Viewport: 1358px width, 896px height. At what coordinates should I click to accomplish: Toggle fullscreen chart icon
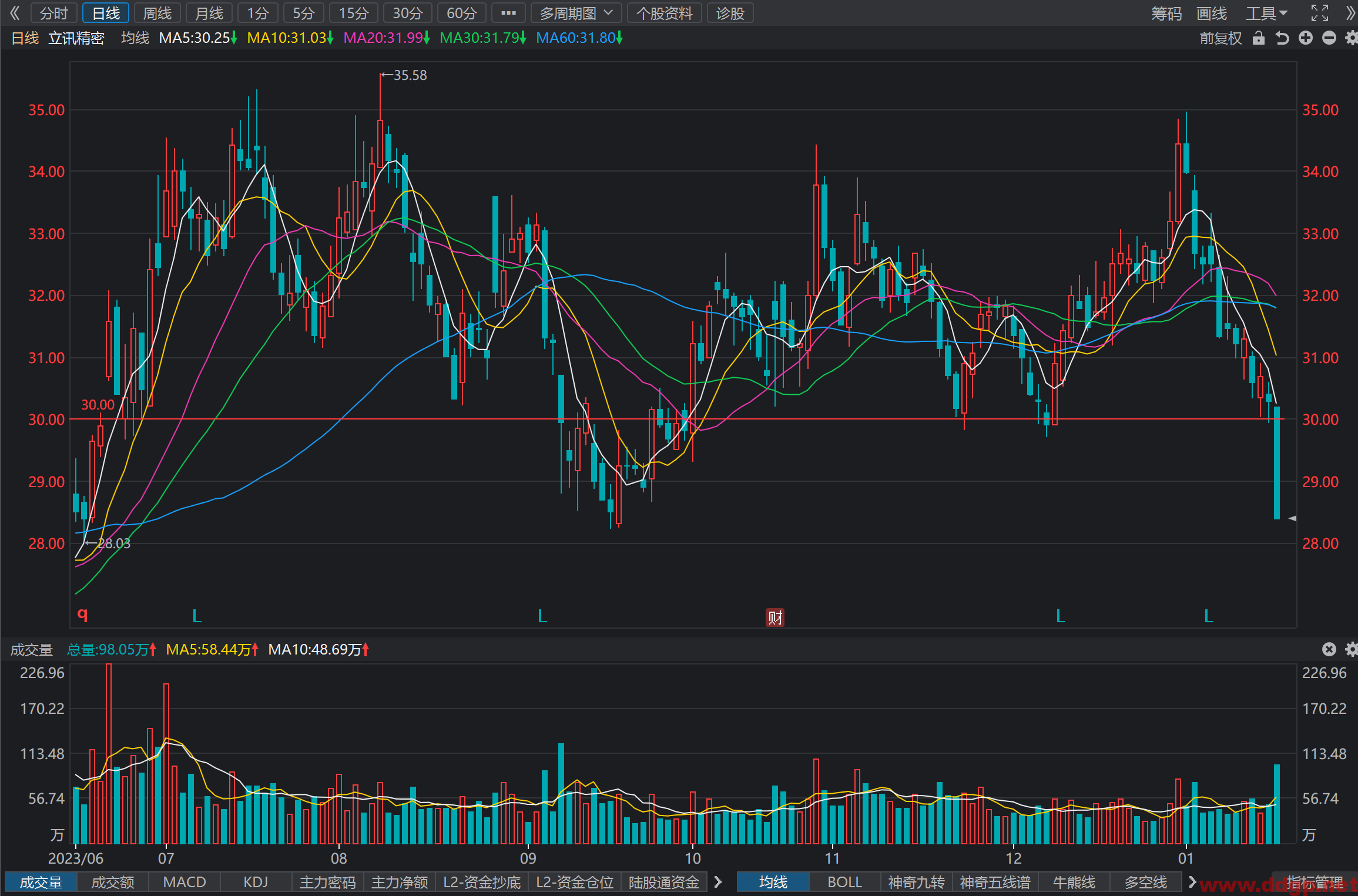pos(1320,13)
